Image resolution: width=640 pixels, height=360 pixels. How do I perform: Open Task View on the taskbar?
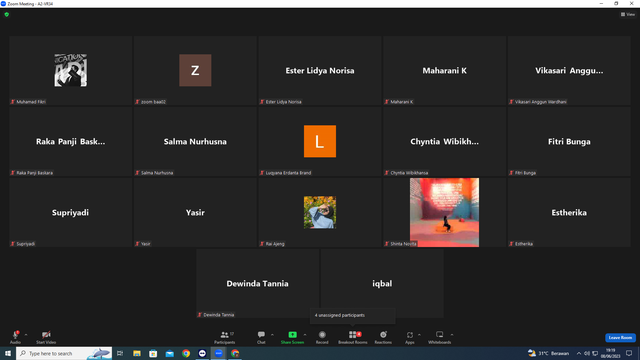[x=120, y=353]
